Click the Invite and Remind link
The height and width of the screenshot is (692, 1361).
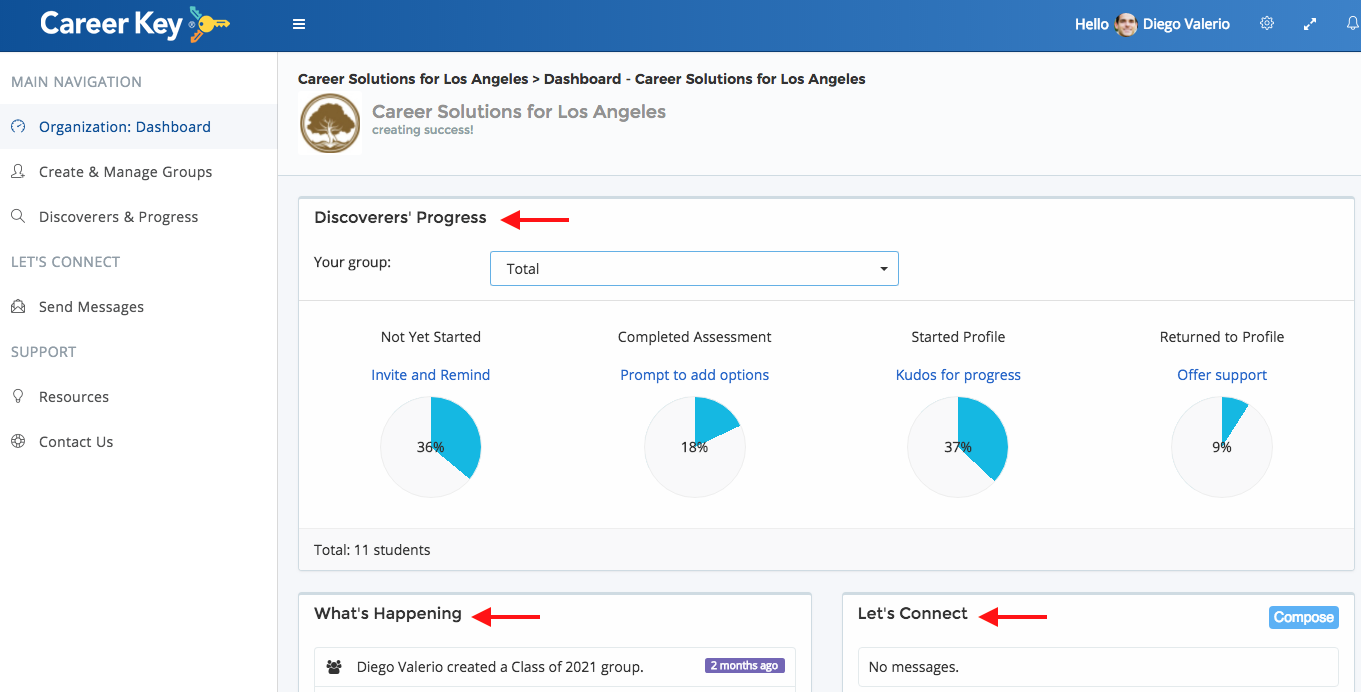pyautogui.click(x=431, y=375)
